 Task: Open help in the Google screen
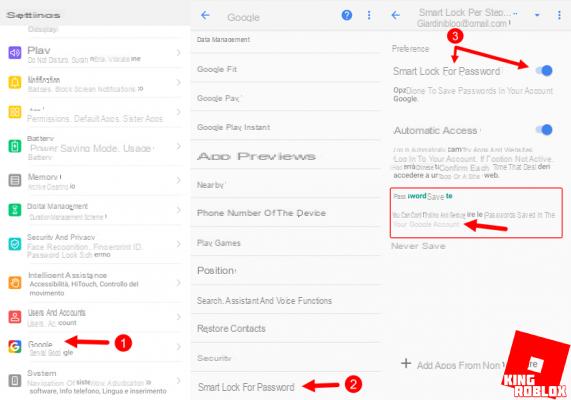click(347, 15)
